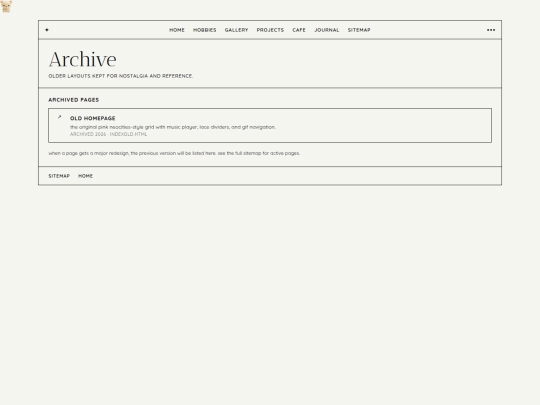
Task: Open the Sitemap nav item in the top bar
Action: 359,30
